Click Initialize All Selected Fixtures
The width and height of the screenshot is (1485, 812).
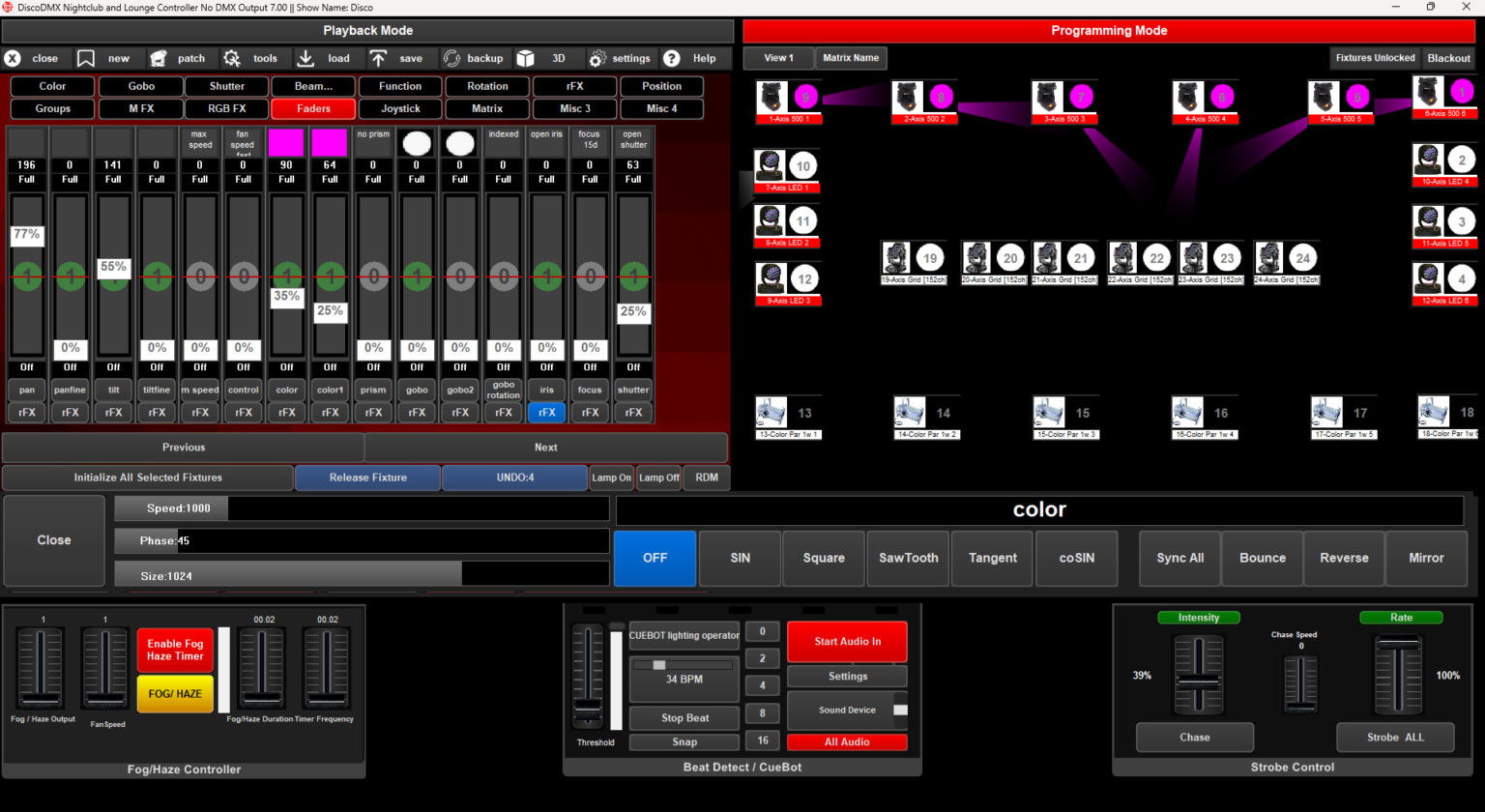(147, 478)
